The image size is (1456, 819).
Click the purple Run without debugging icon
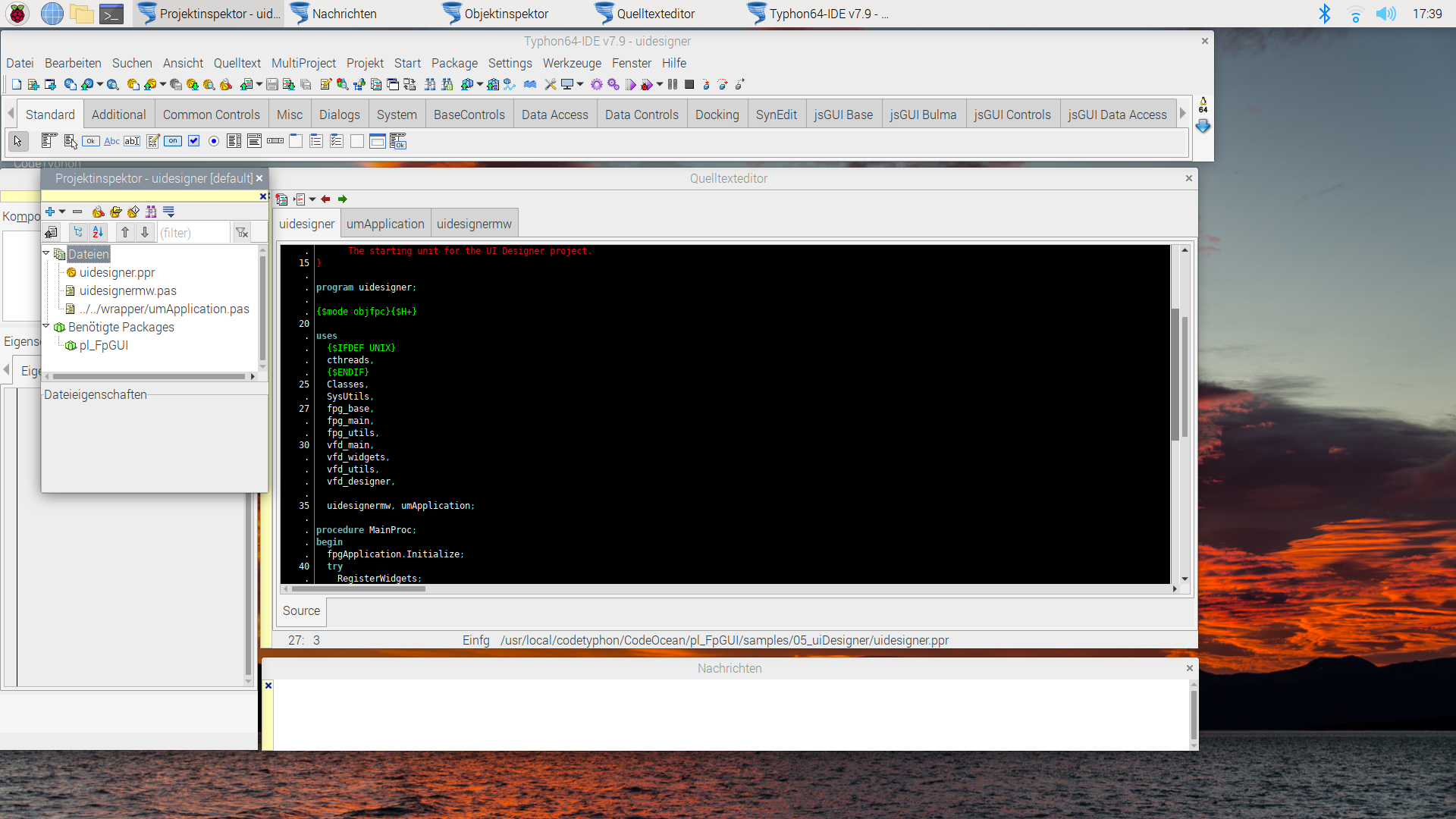coord(631,84)
